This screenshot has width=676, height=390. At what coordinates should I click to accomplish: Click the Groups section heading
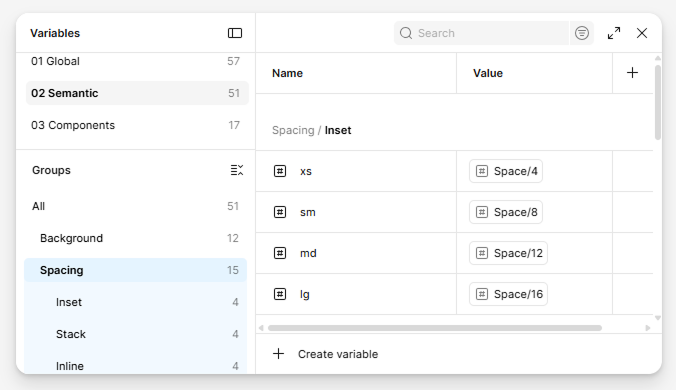51,170
